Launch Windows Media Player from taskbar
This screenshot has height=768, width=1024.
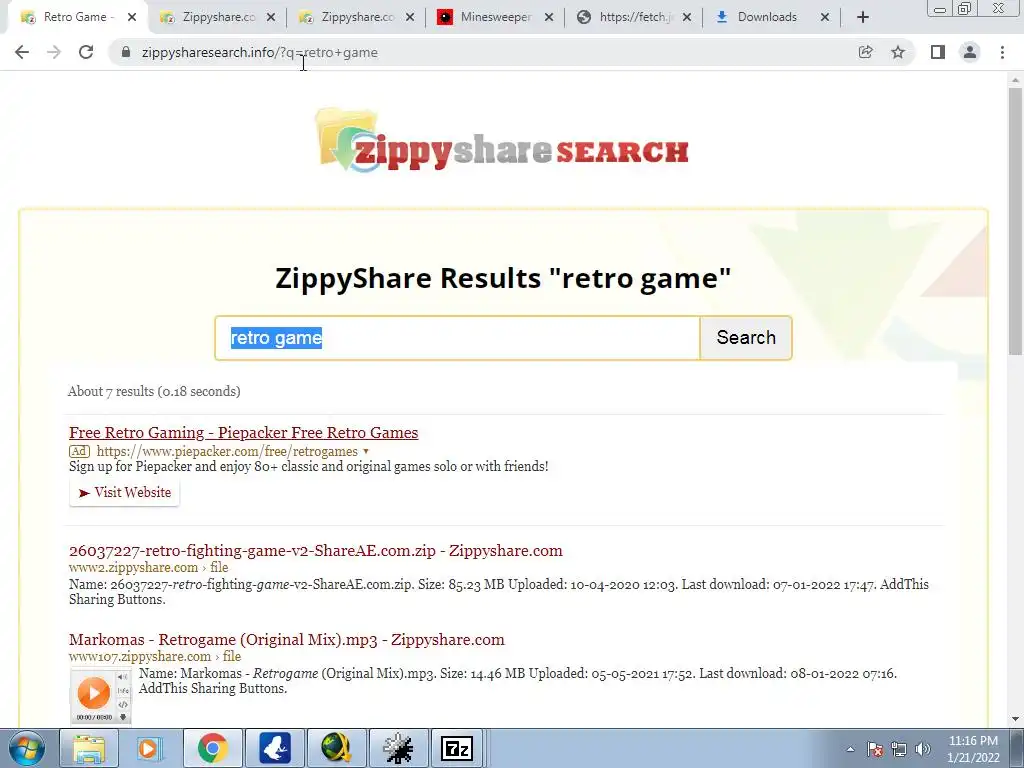coord(150,748)
